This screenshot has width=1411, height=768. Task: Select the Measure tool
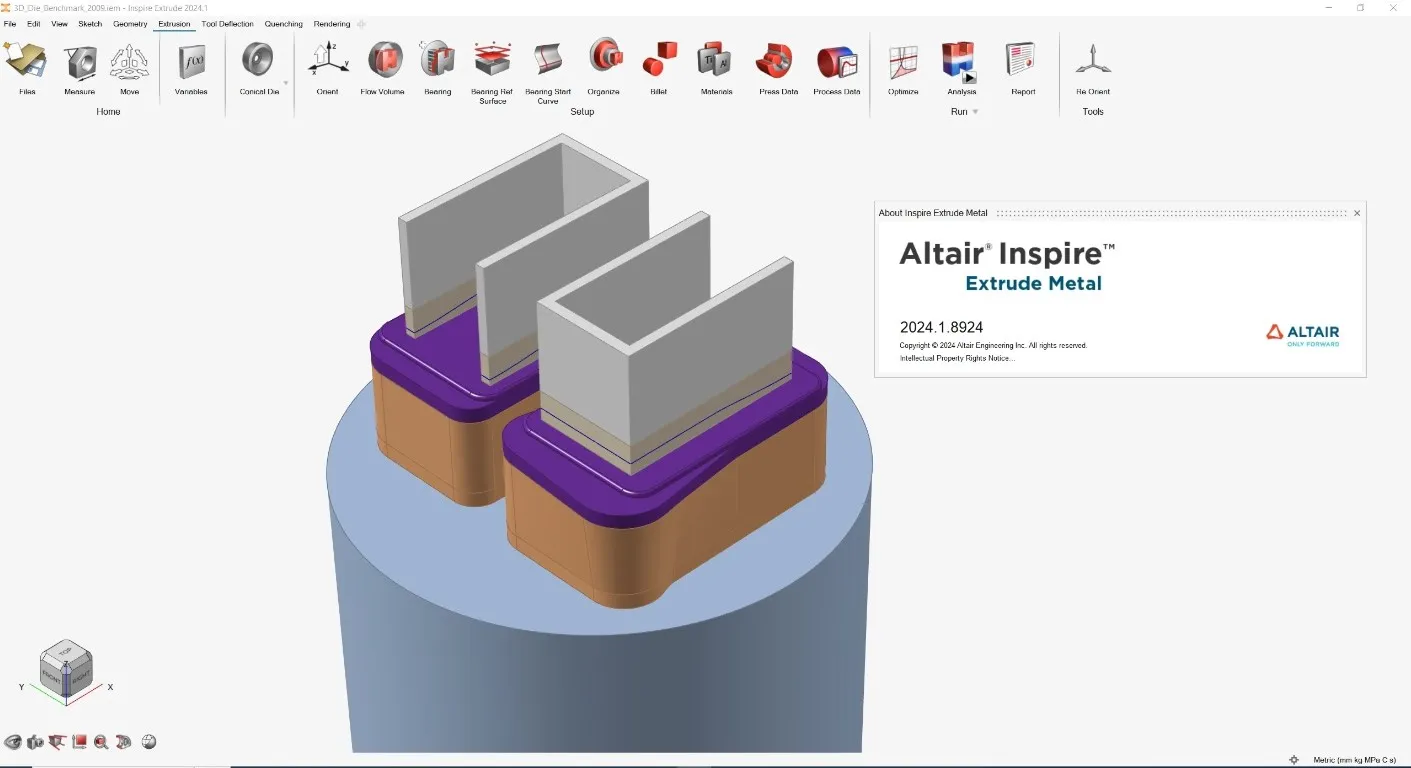pos(80,67)
